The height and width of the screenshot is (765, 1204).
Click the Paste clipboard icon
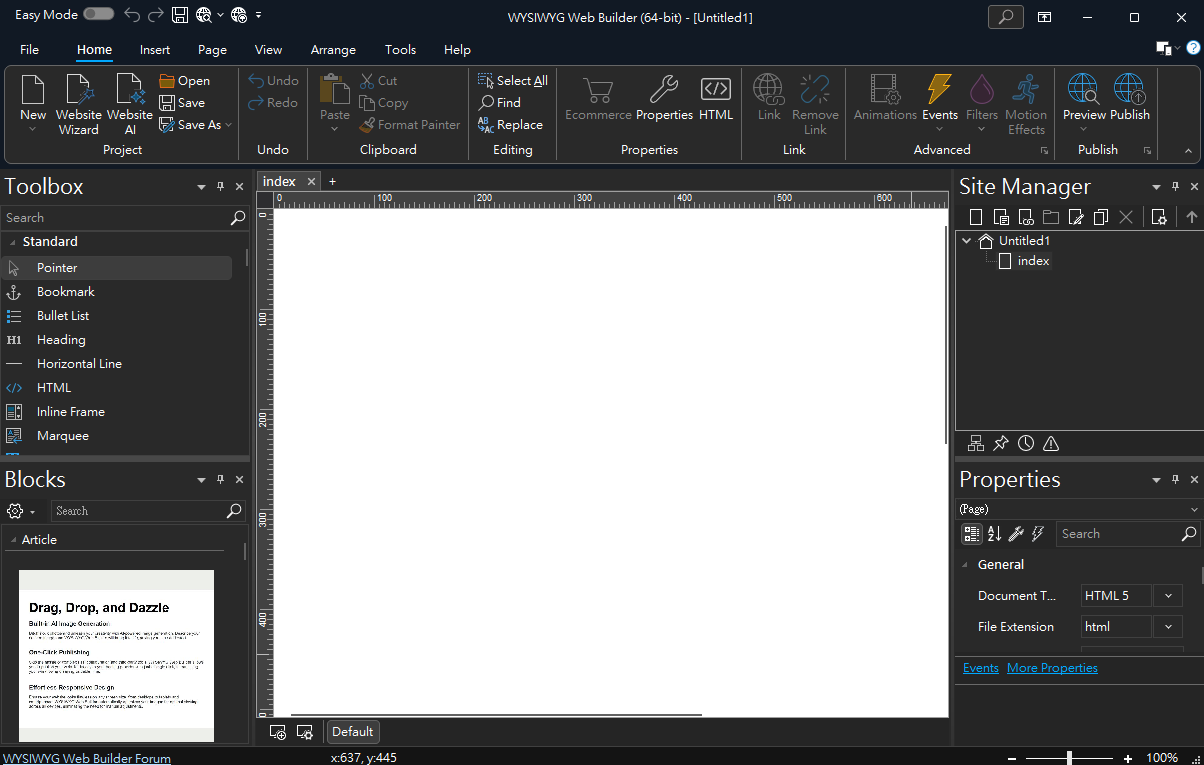[x=334, y=90]
